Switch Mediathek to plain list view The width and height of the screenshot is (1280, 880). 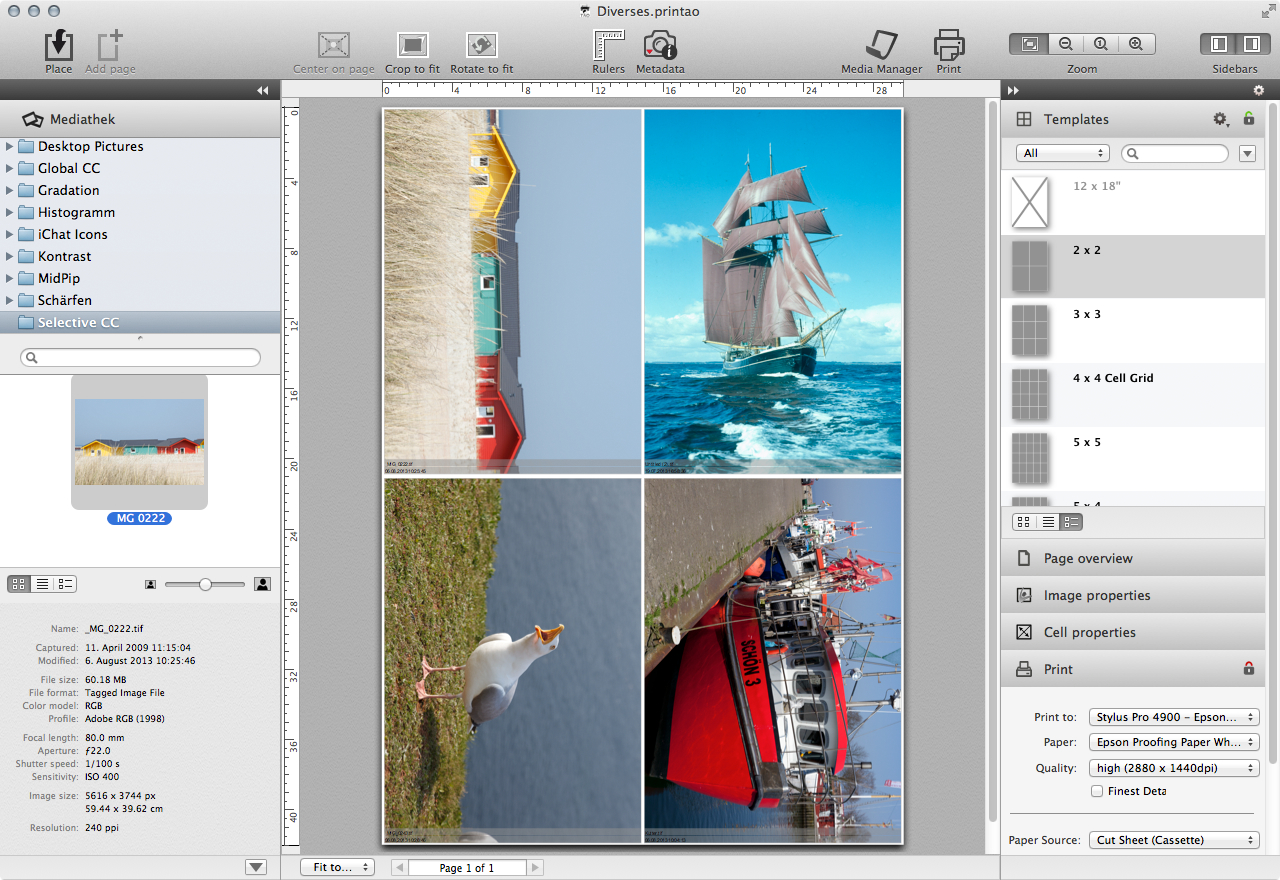(x=43, y=584)
